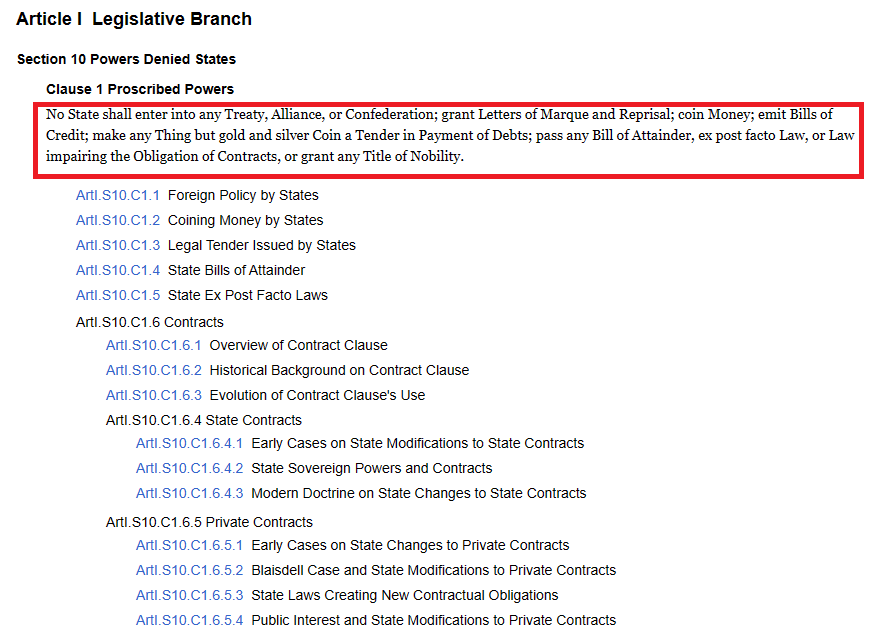This screenshot has width=870, height=644.
Task: Select the ArtI.S10.C1.6.5 Private Contracts heading
Action: pyautogui.click(x=209, y=522)
